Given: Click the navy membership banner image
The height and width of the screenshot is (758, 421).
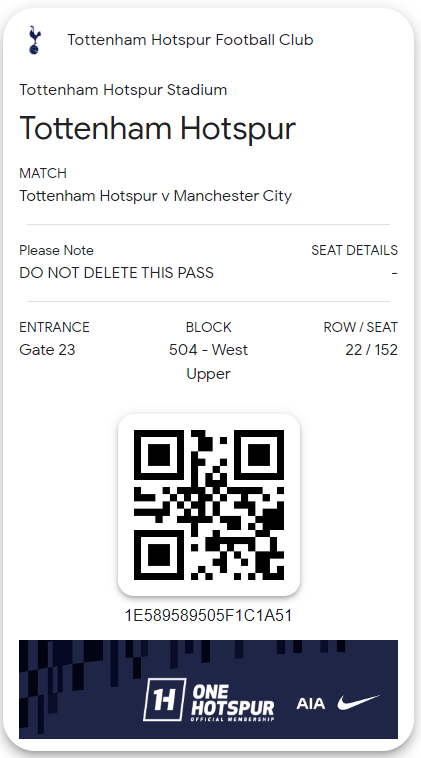Looking at the screenshot, I should 208,689.
